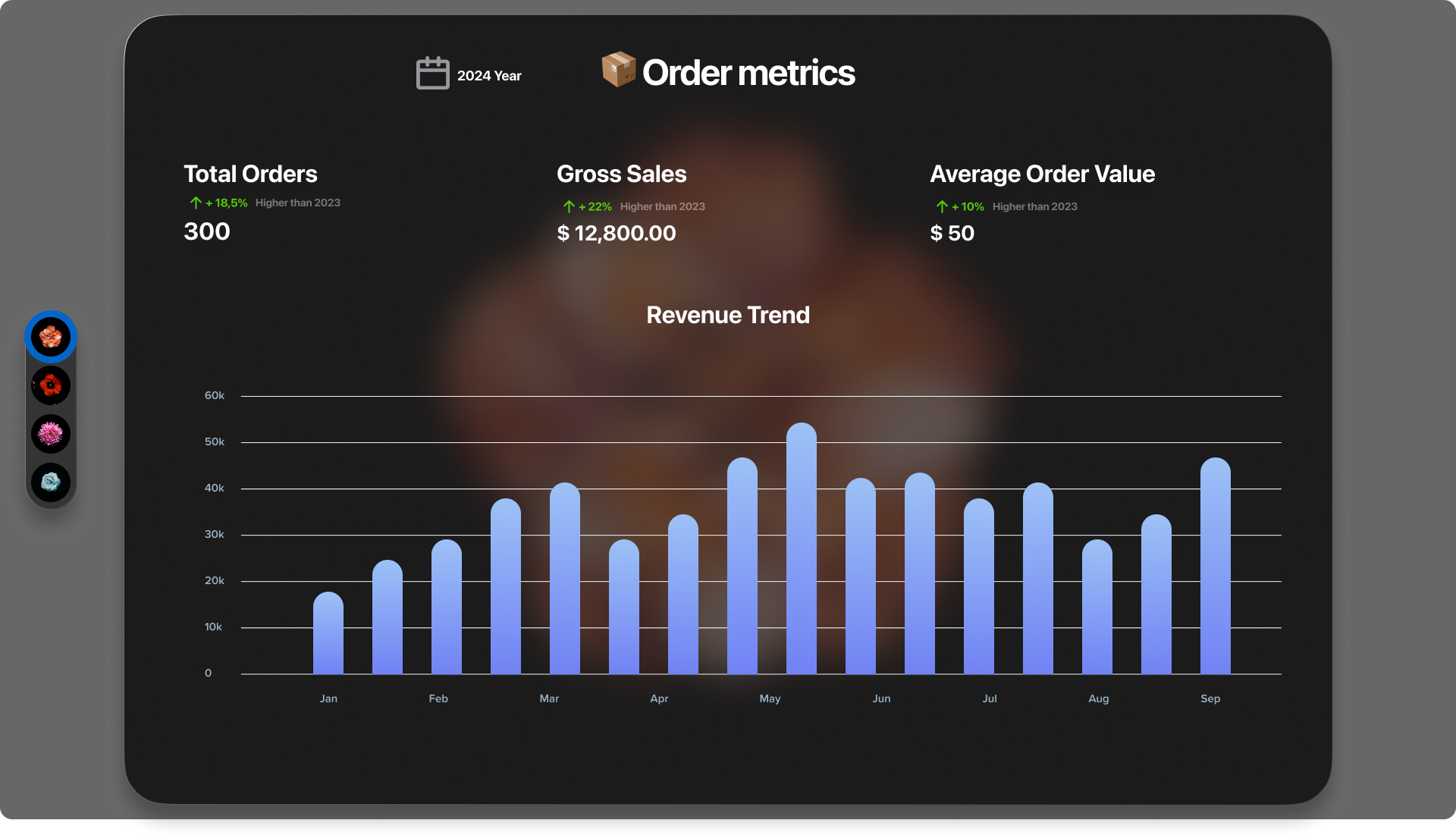1456x839 pixels.
Task: Select the pink chrysanthemum flower avatar
Action: point(51,433)
